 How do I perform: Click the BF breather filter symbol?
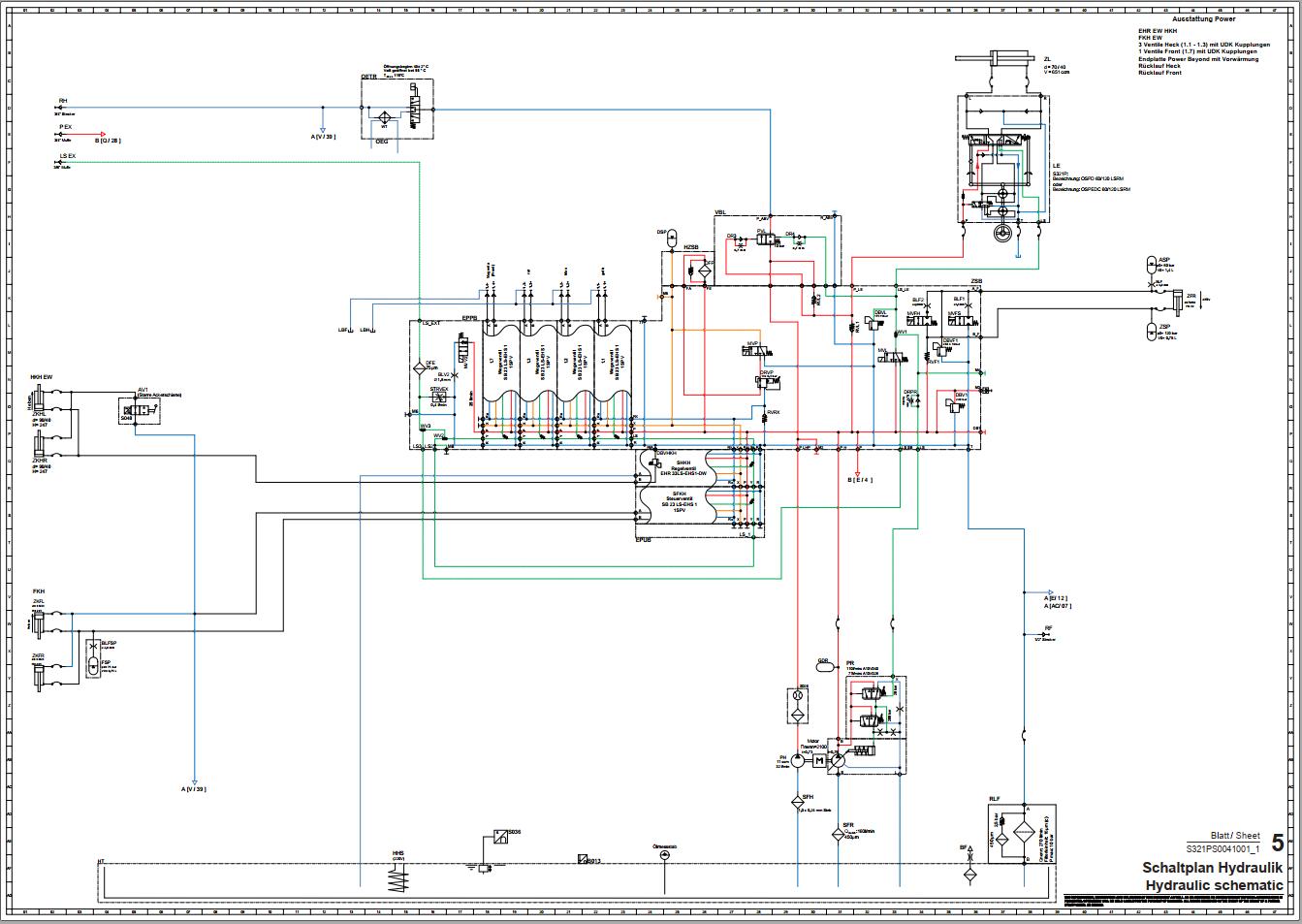969,874
